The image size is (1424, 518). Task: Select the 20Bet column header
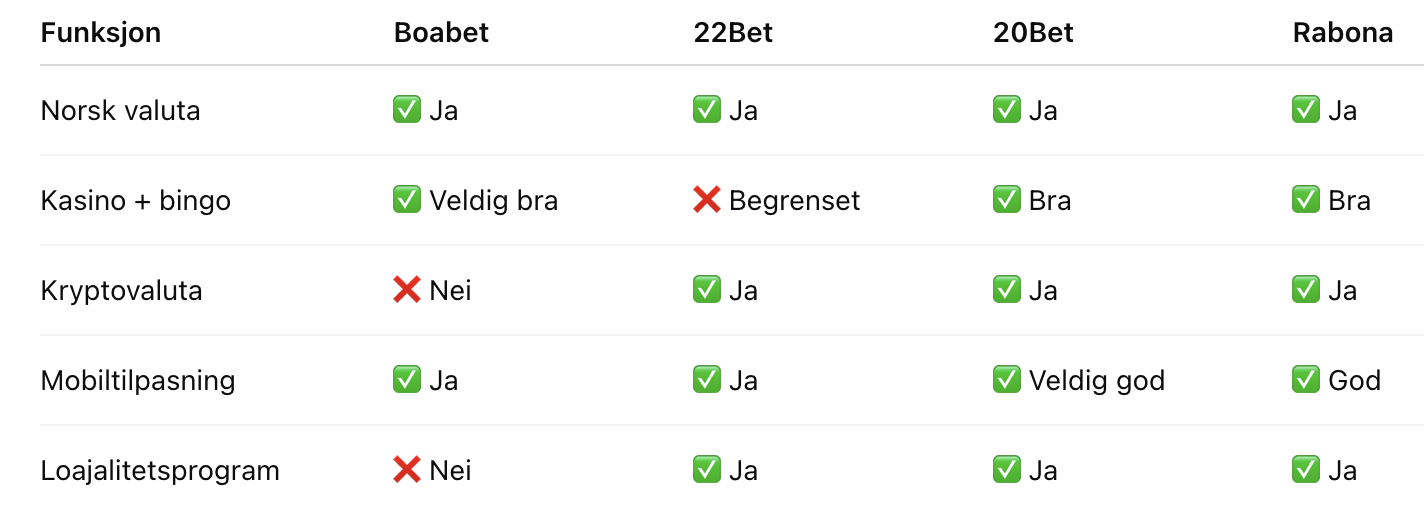(1033, 33)
